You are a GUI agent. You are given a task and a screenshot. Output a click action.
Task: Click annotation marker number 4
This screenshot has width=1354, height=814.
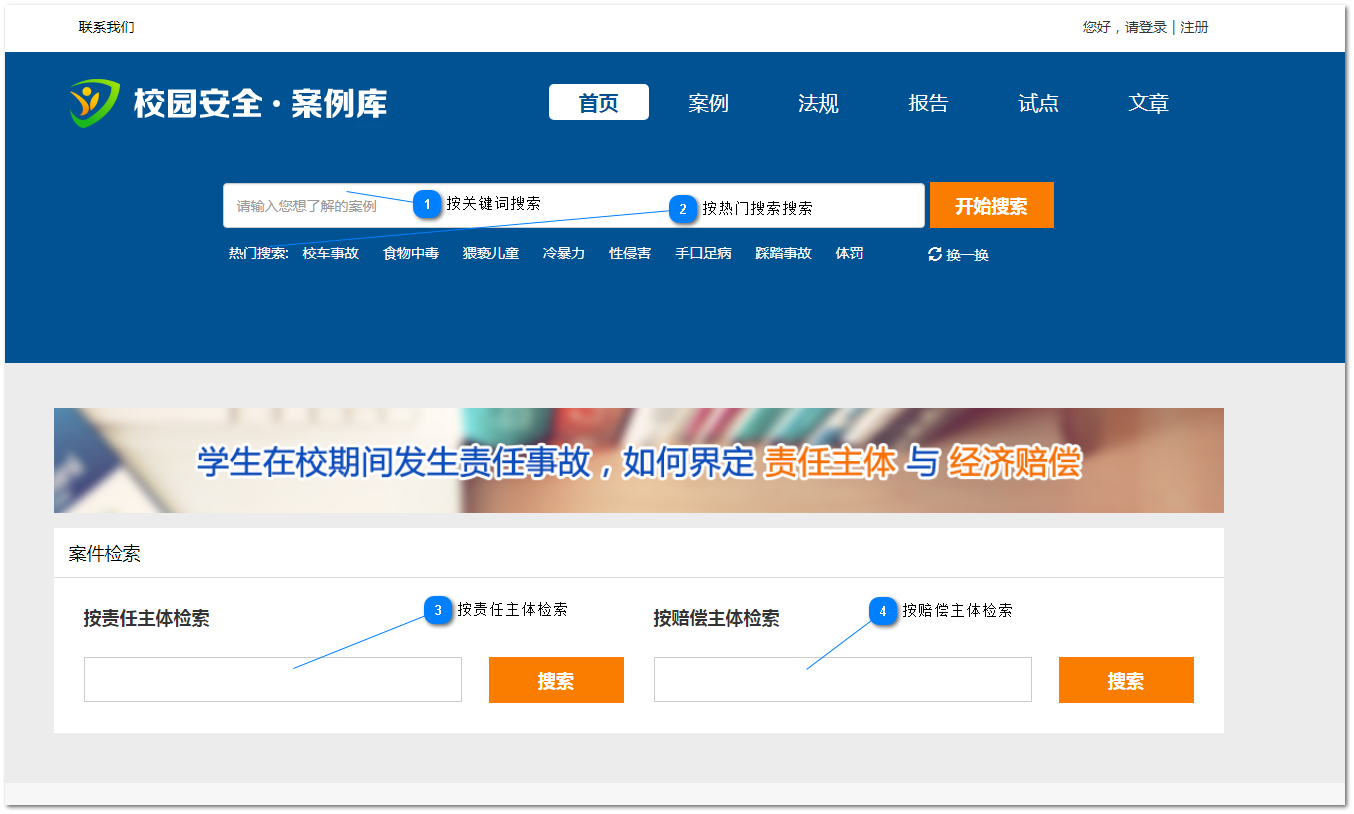(x=883, y=611)
